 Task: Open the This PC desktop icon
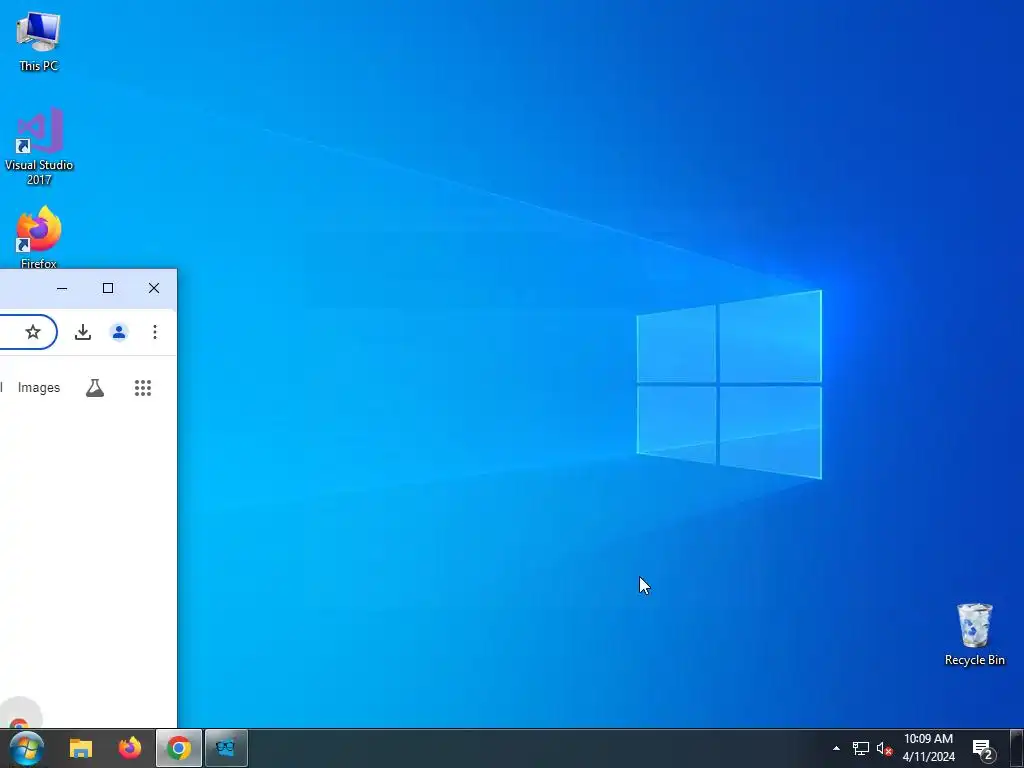pyautogui.click(x=39, y=40)
